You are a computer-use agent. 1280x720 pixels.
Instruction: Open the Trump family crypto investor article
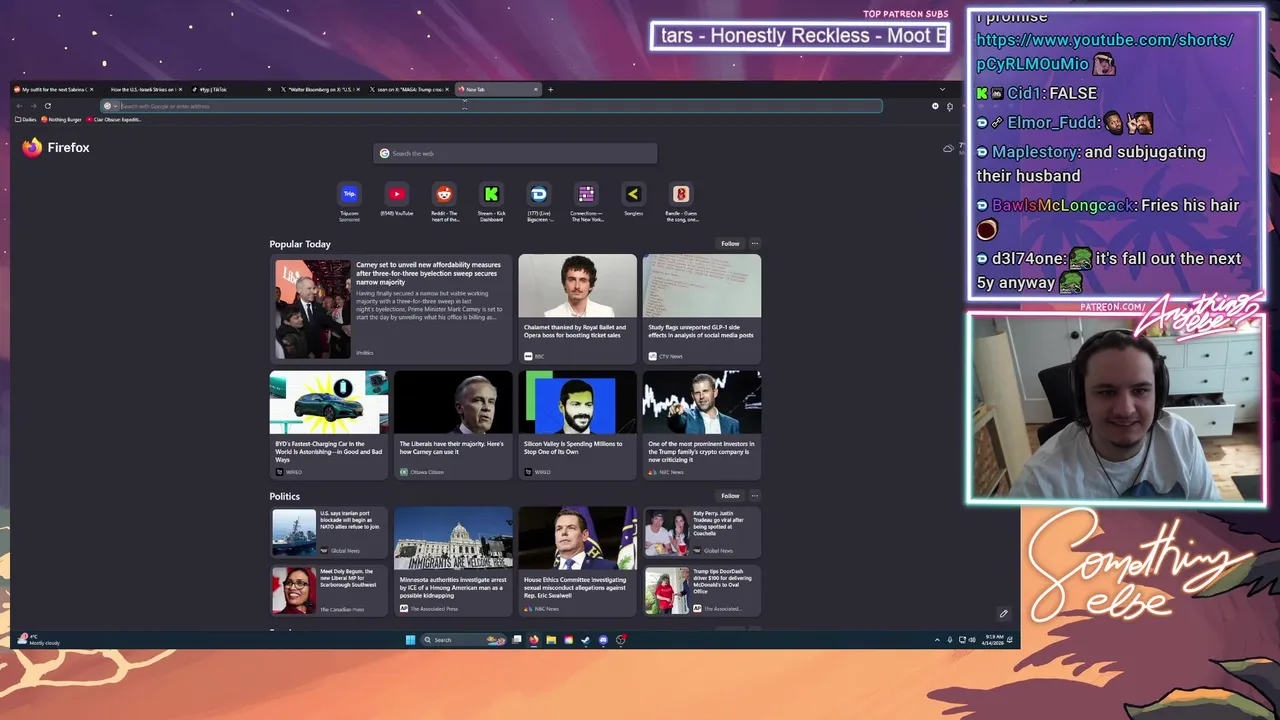pos(701,424)
